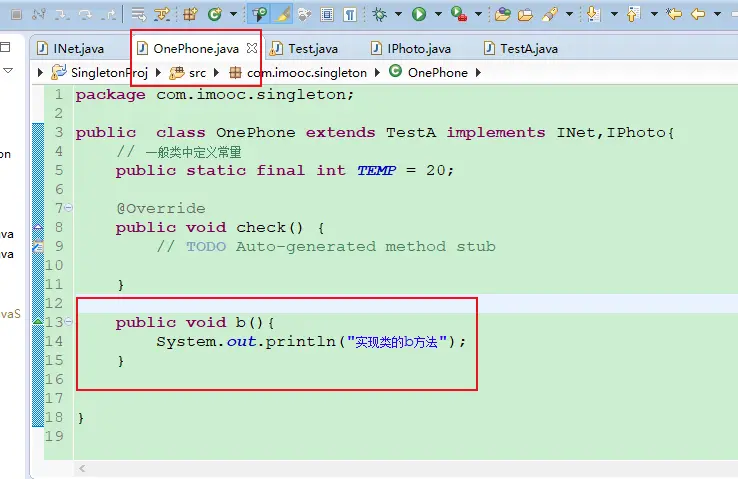The image size is (738, 479).
Task: Click the Terminate stop button in toolbar
Action: click(16, 15)
